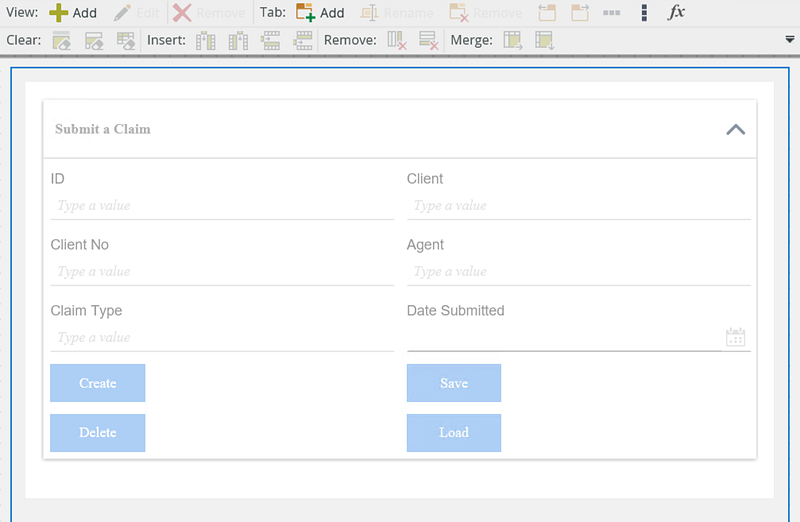Open the toolbar overflow dropdown arrow
Viewport: 800px width, 522px height.
pos(790,39)
